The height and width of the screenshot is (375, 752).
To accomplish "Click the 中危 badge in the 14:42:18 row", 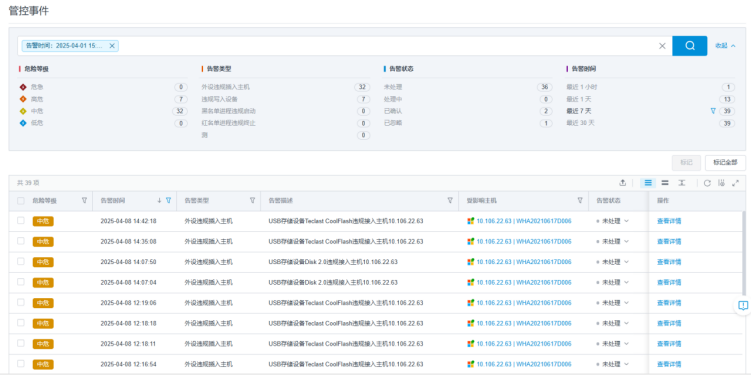I will (43, 221).
